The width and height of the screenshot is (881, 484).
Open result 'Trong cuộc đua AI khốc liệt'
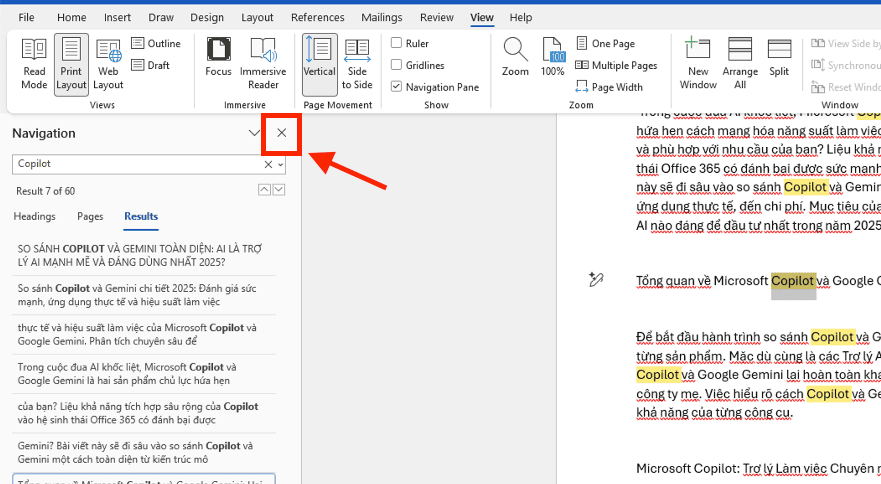[x=144, y=374]
